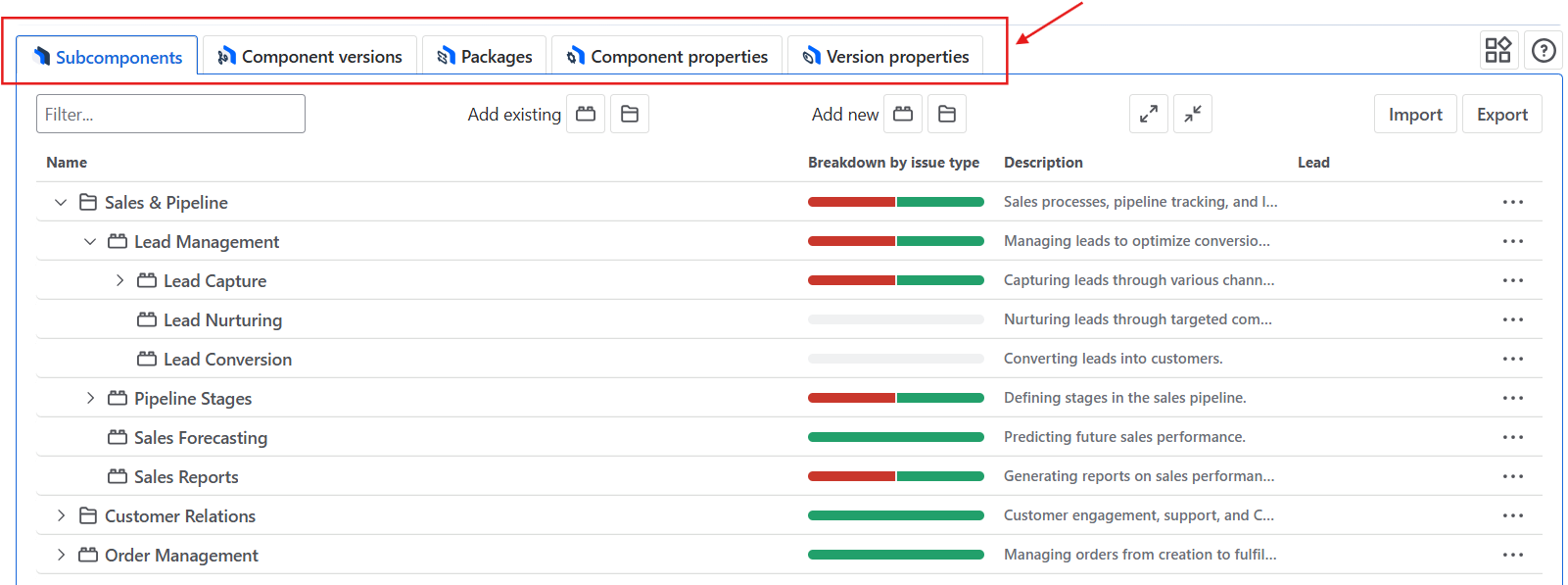Click the Sales Forecasting component icon

[x=118, y=437]
